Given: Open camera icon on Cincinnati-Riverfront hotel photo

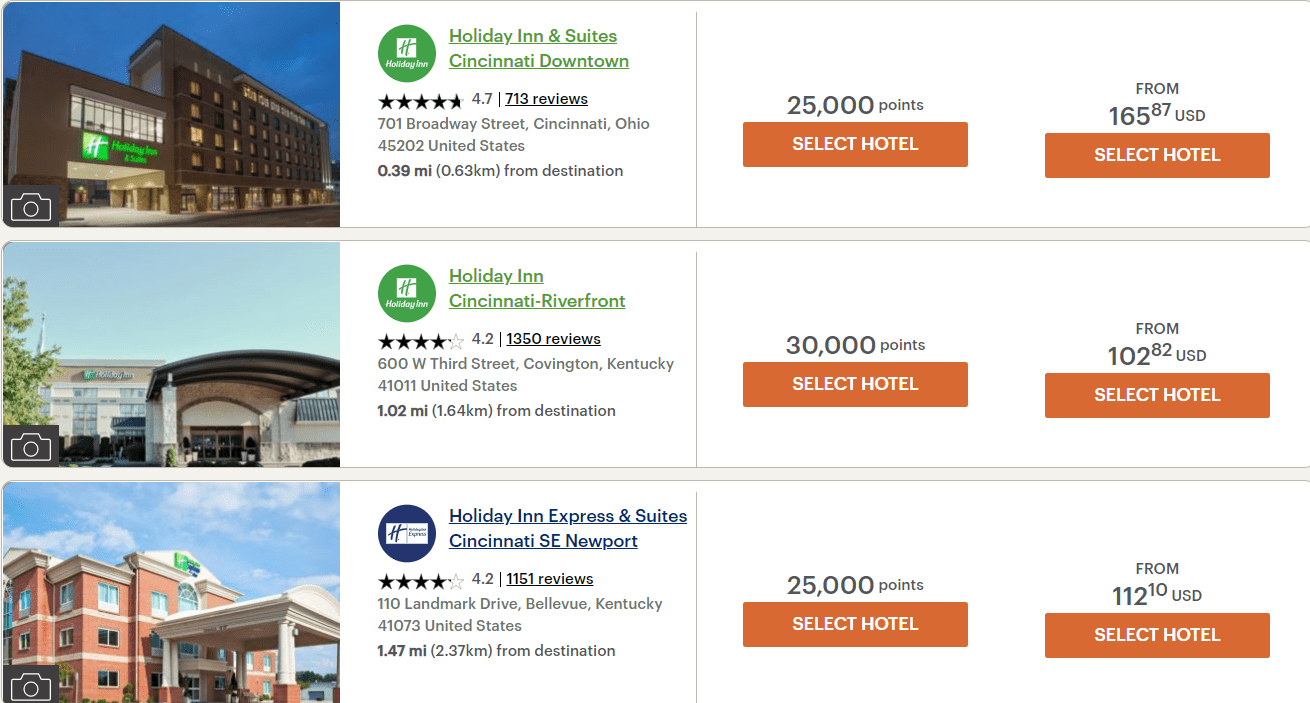Looking at the screenshot, I should pyautogui.click(x=31, y=447).
